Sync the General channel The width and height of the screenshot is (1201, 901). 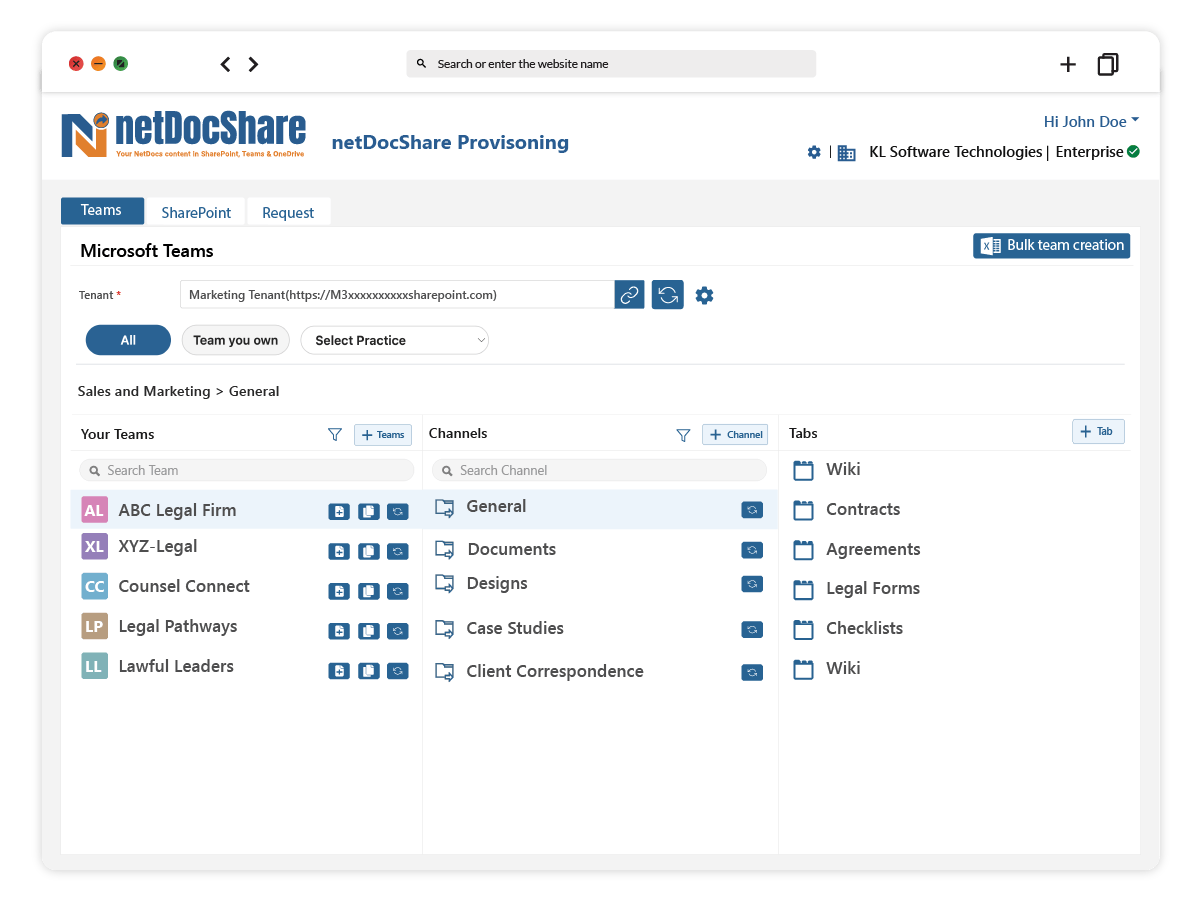[752, 510]
